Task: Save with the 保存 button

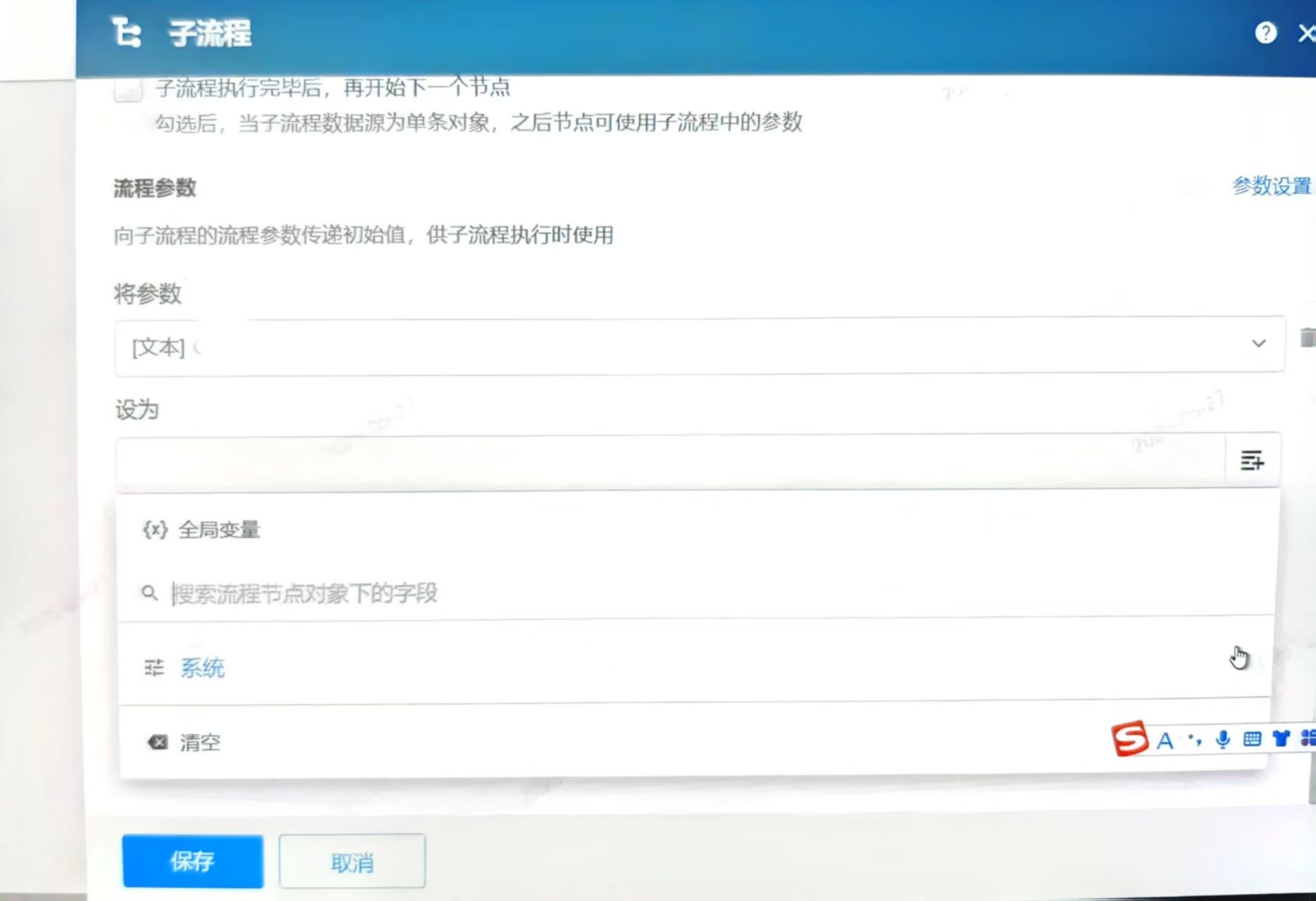Action: coord(193,860)
